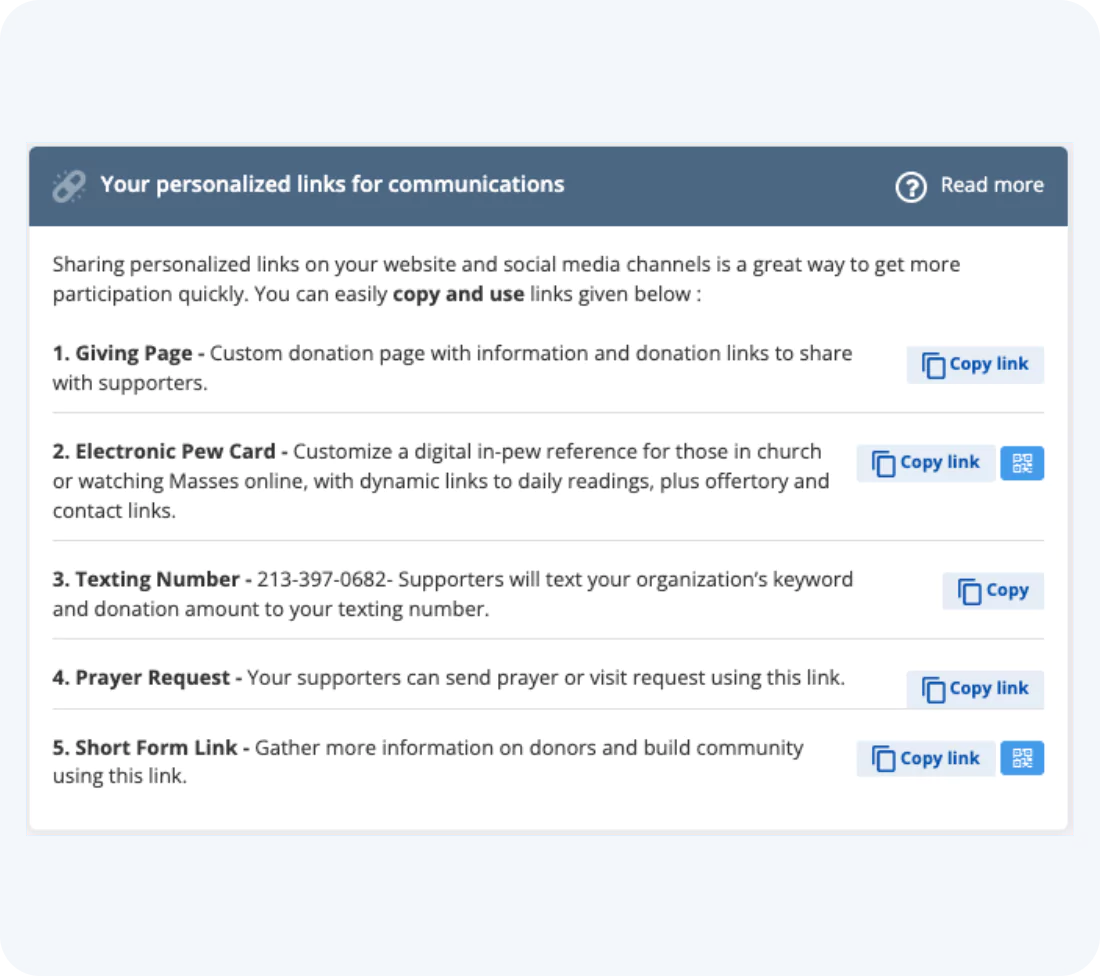Click the copy icon in the Short Form Link button
This screenshot has height=976, width=1100.
click(883, 758)
